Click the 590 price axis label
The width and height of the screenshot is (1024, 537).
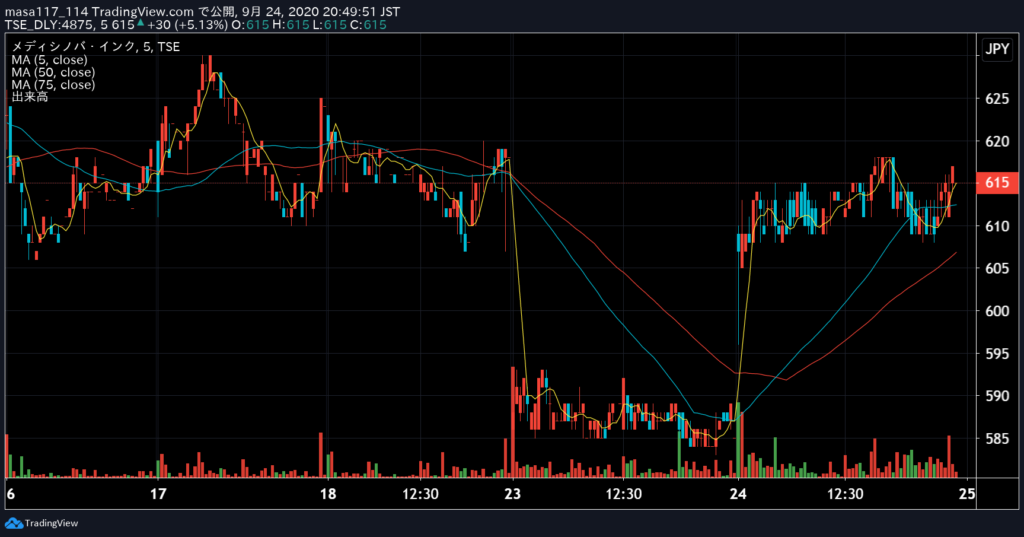[x=997, y=396]
